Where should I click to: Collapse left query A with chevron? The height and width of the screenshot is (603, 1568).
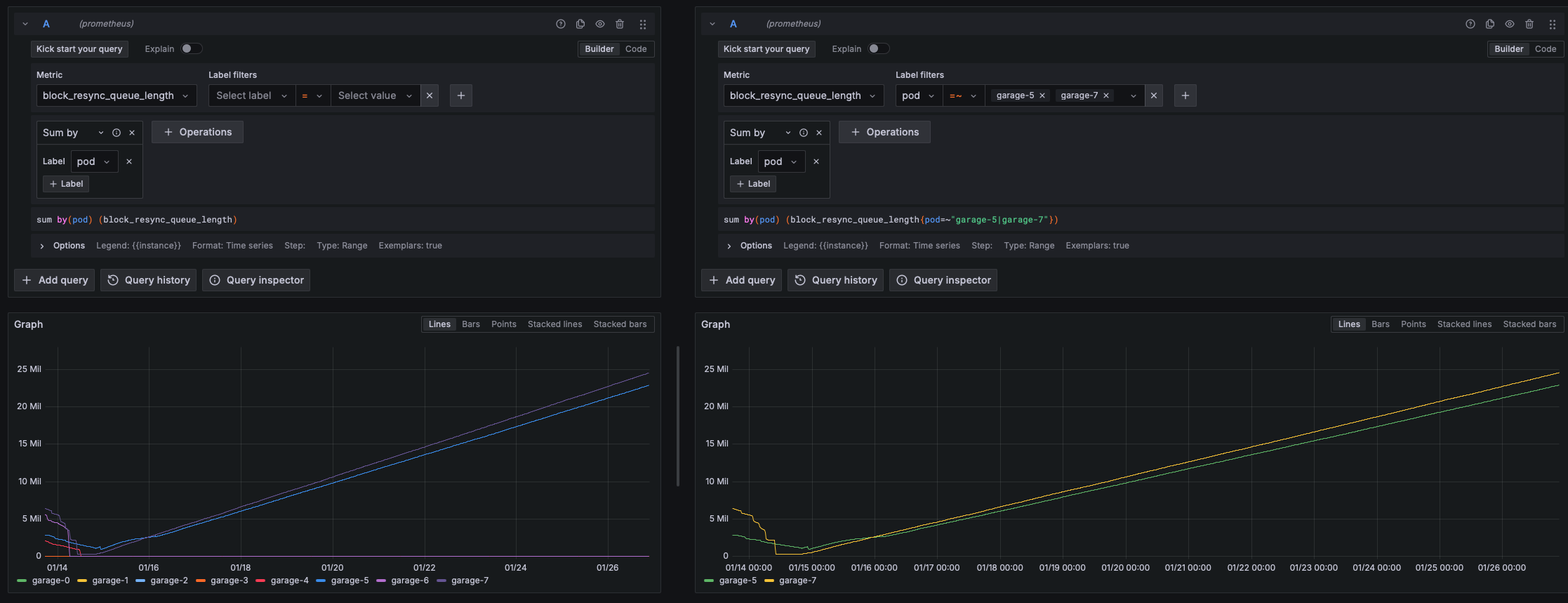coord(25,24)
